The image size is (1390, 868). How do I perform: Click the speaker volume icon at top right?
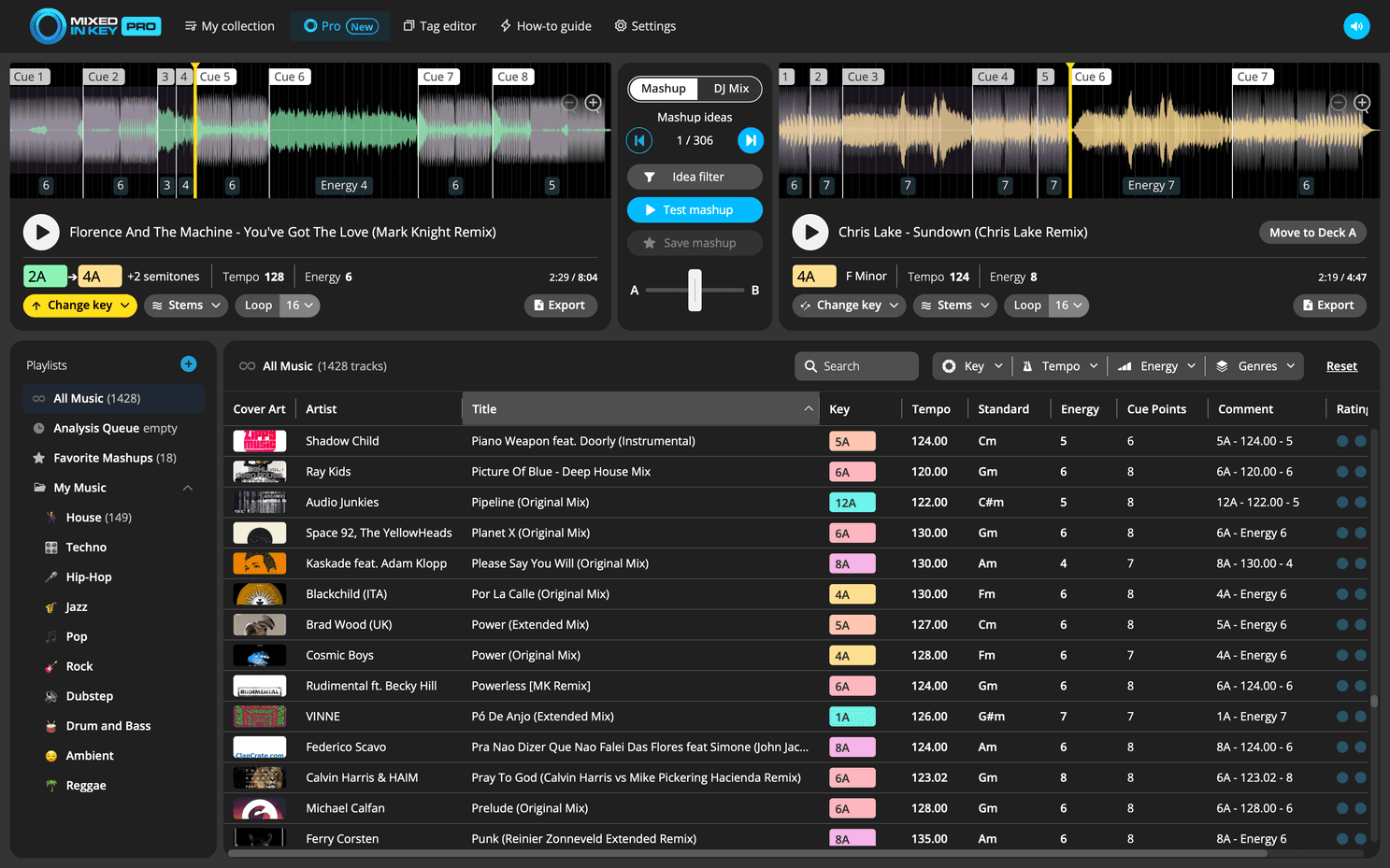[x=1356, y=26]
